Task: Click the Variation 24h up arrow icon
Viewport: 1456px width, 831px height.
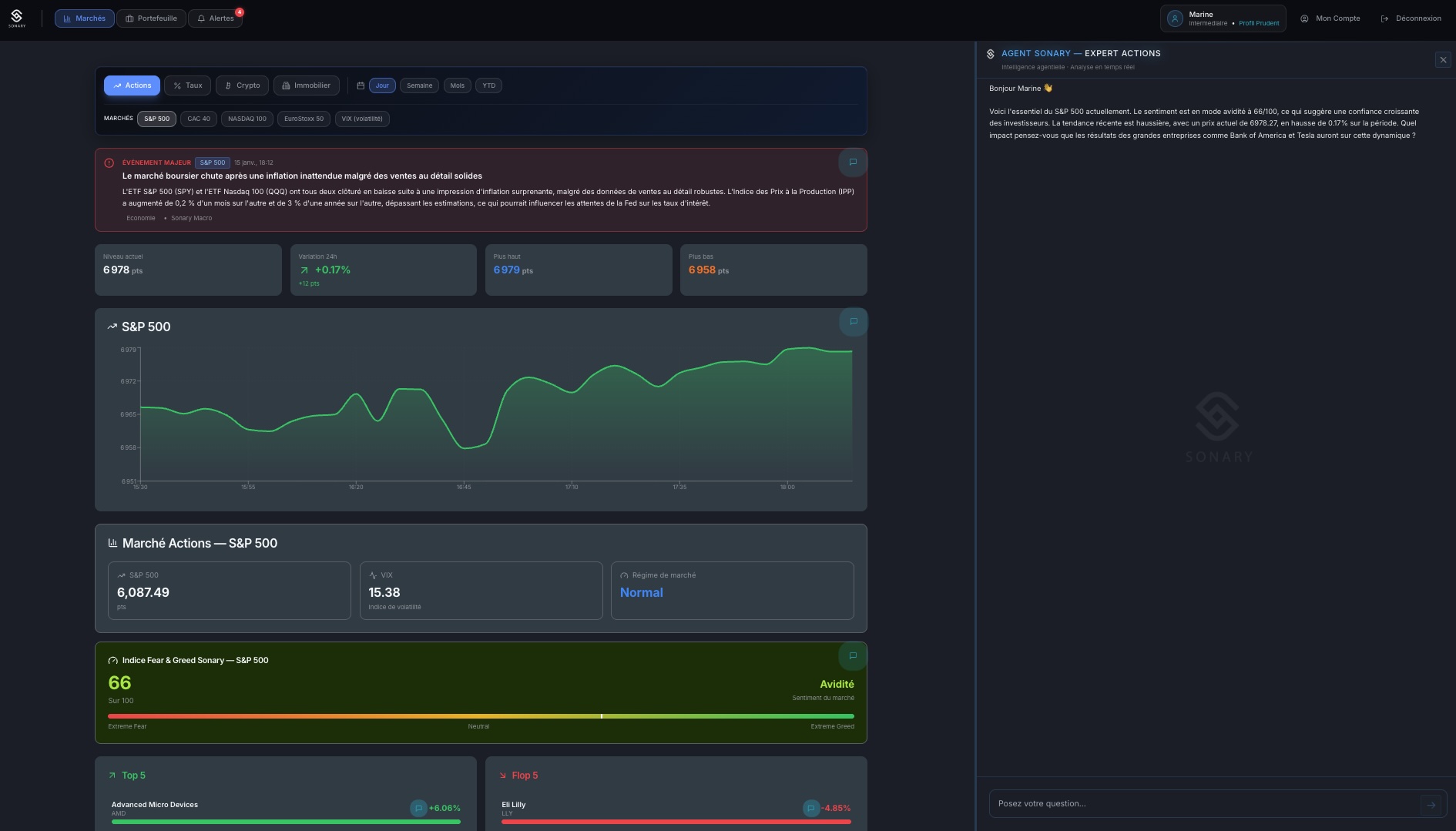Action: [304, 270]
